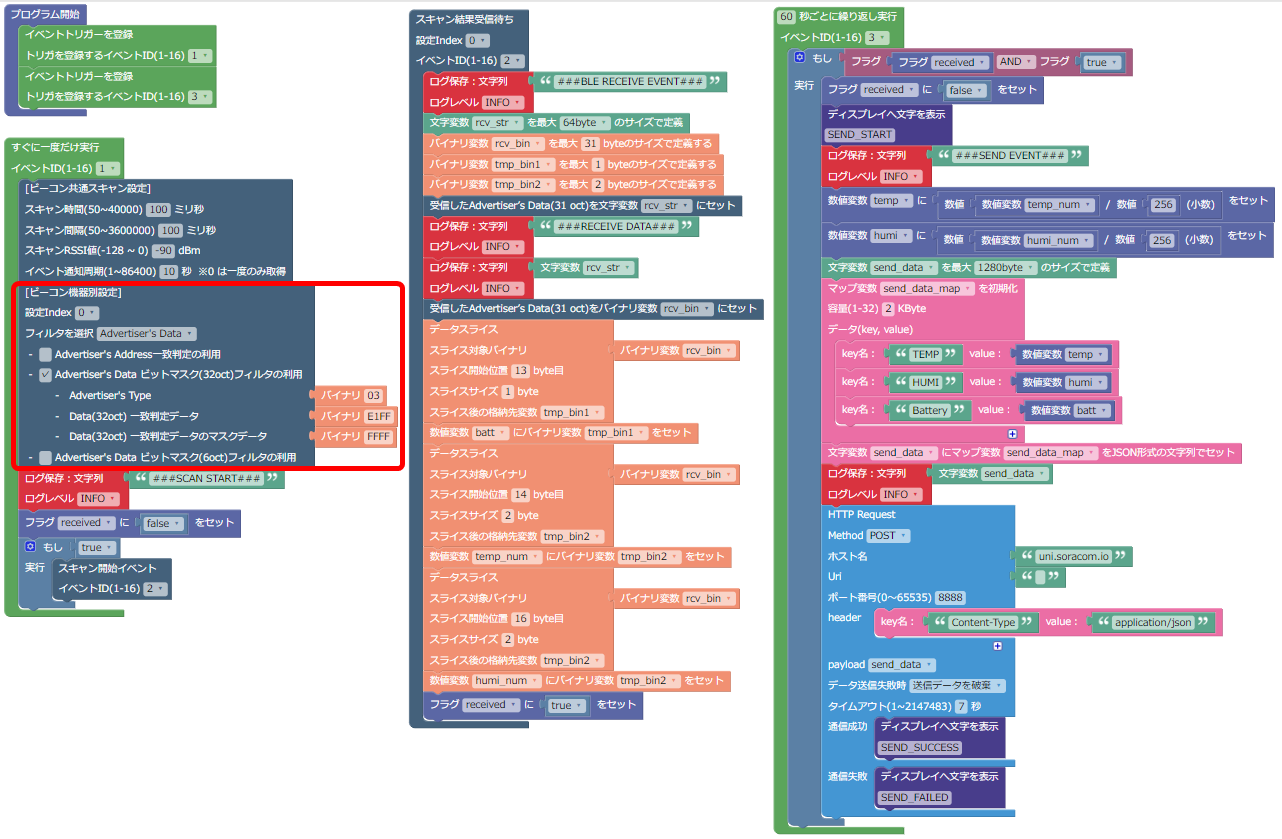
Task: Open event ID dropdown of すぐに一度だけ実行 block
Action: 108,168
